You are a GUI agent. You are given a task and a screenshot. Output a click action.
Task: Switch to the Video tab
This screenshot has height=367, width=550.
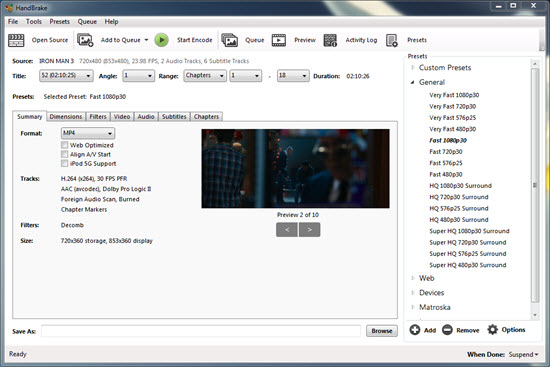pos(122,116)
